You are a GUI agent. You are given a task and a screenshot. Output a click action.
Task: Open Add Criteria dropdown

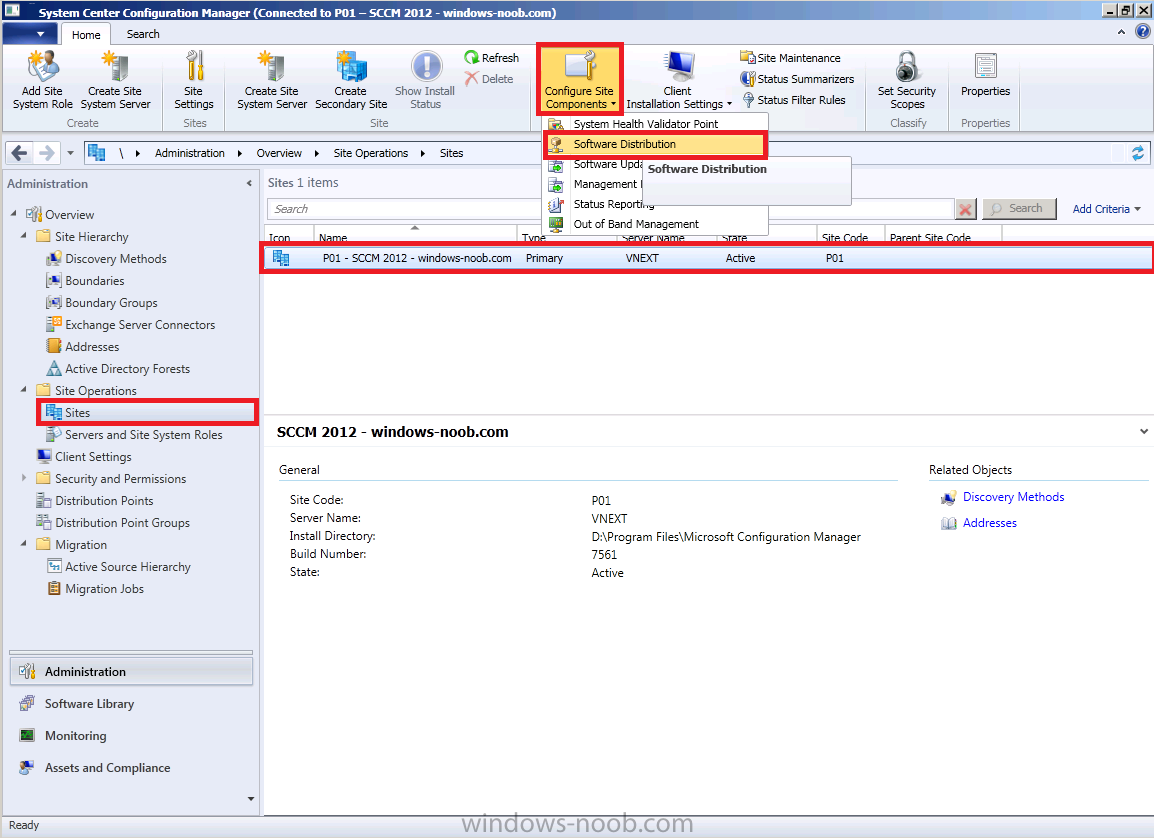click(1106, 209)
